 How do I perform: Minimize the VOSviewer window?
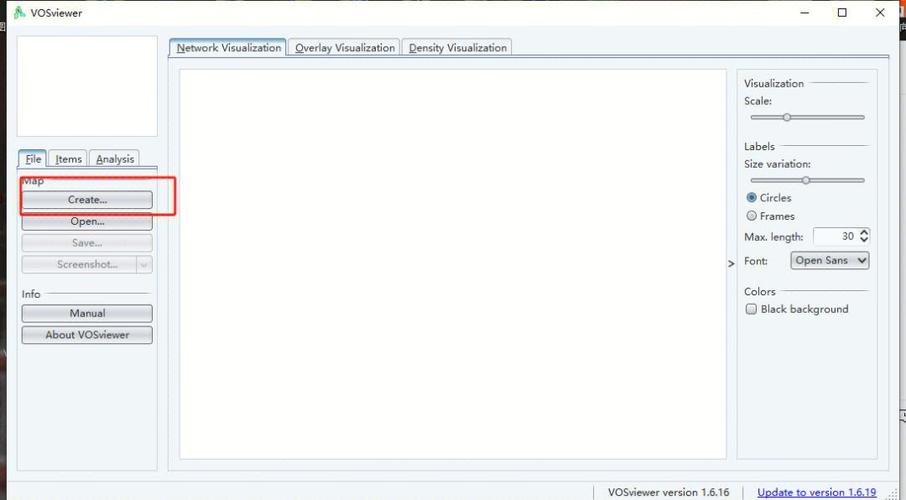(804, 13)
